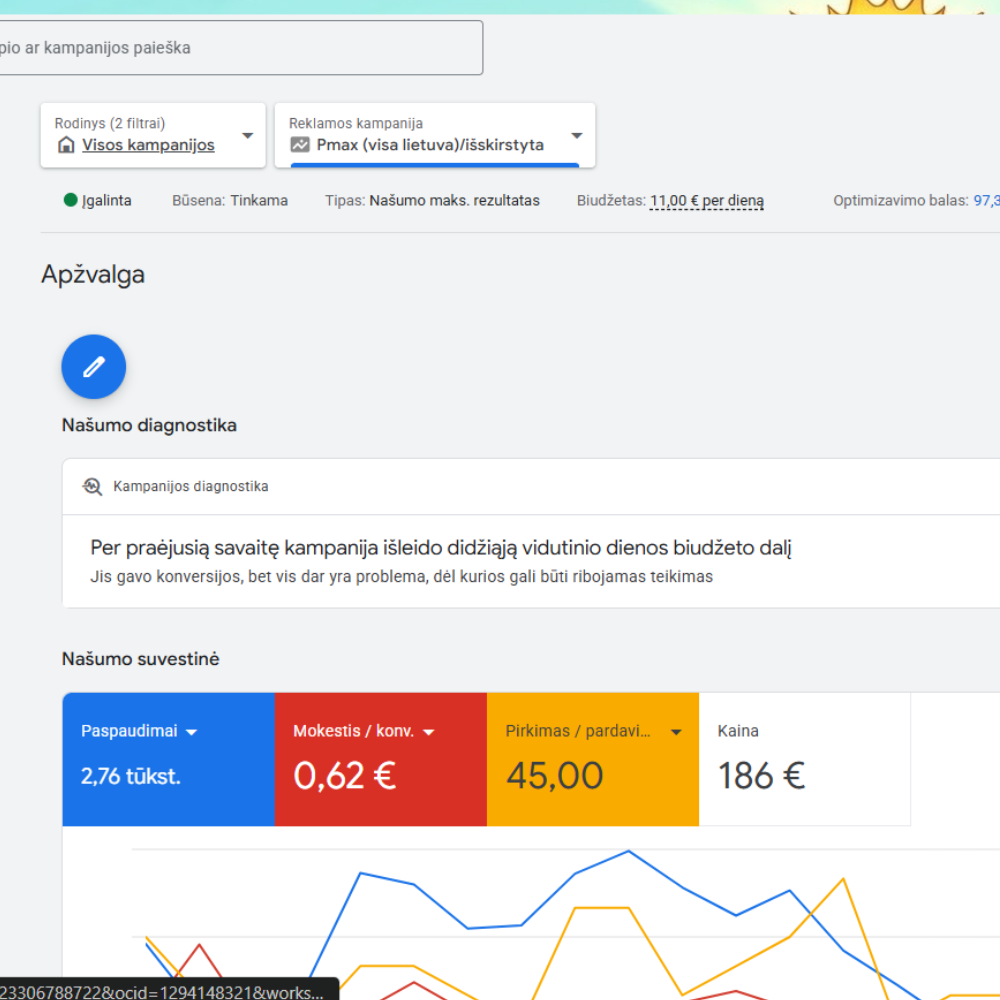Expand the Mokestis / konv. metric dropdown

429,732
